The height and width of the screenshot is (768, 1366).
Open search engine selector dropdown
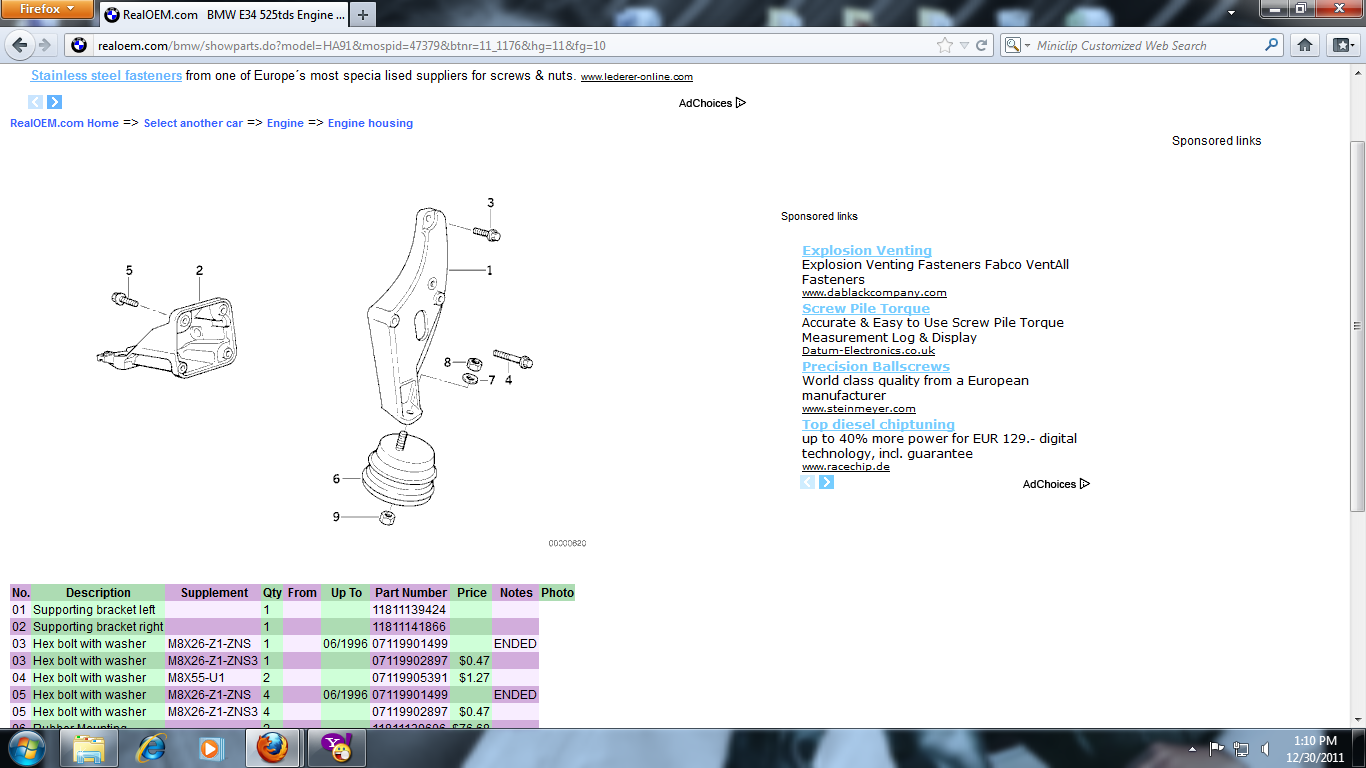point(1017,45)
